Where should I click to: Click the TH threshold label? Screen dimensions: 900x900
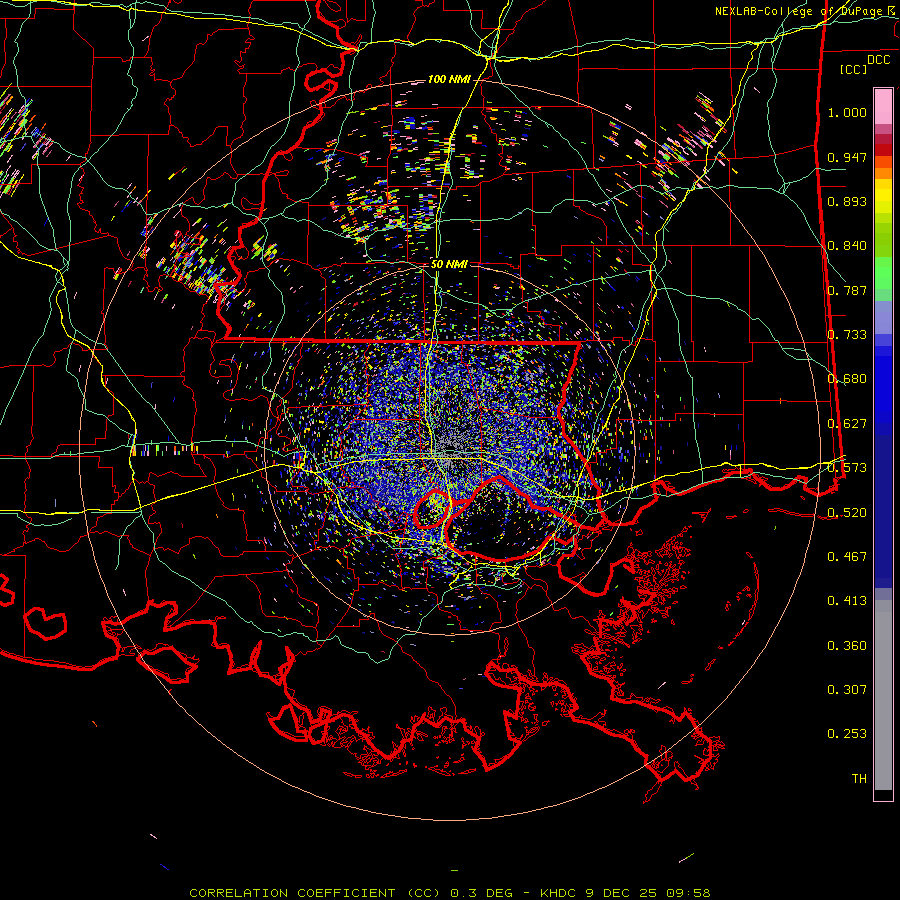point(859,779)
